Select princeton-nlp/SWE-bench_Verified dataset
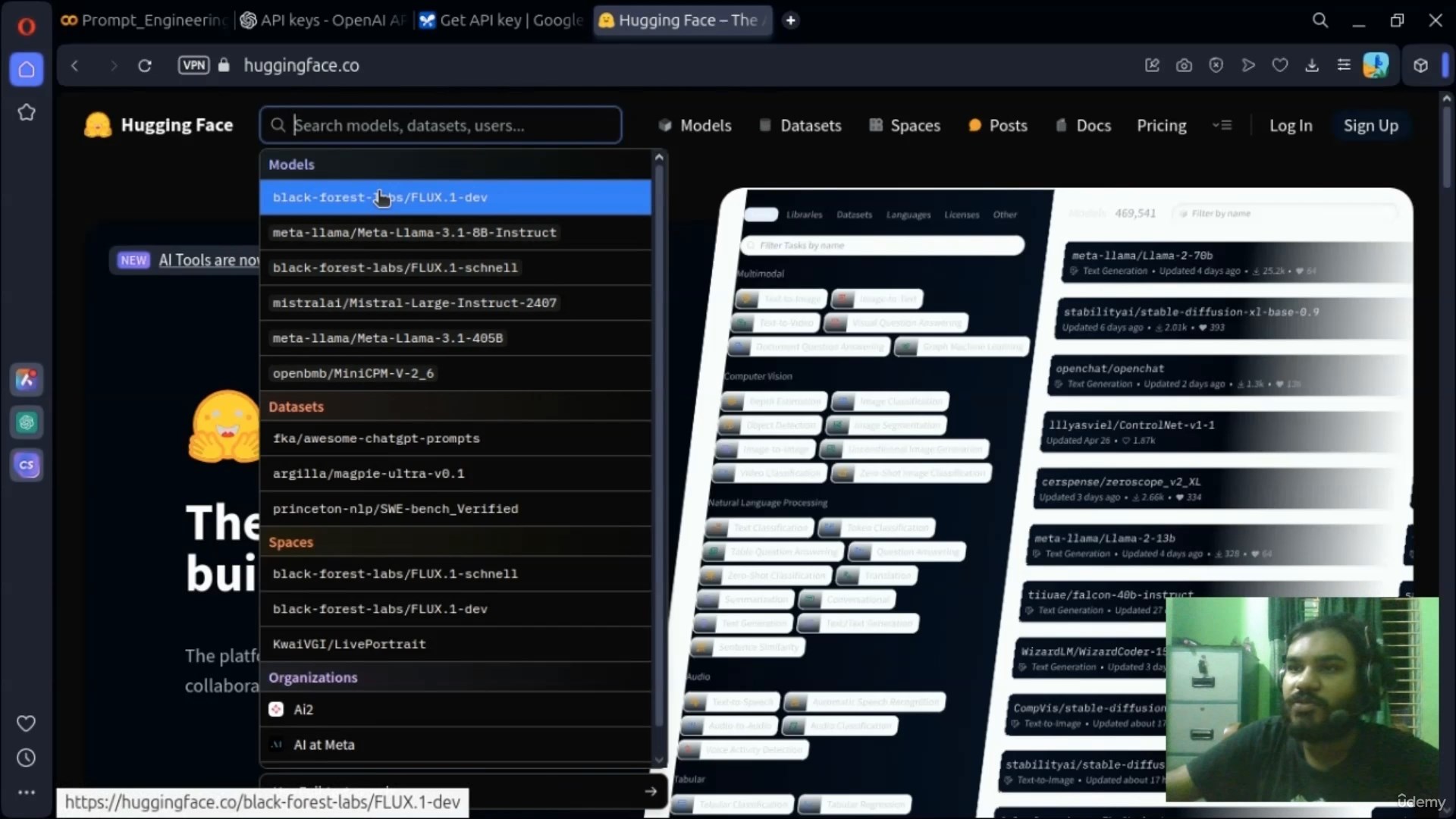The image size is (1456, 819). coord(455,509)
